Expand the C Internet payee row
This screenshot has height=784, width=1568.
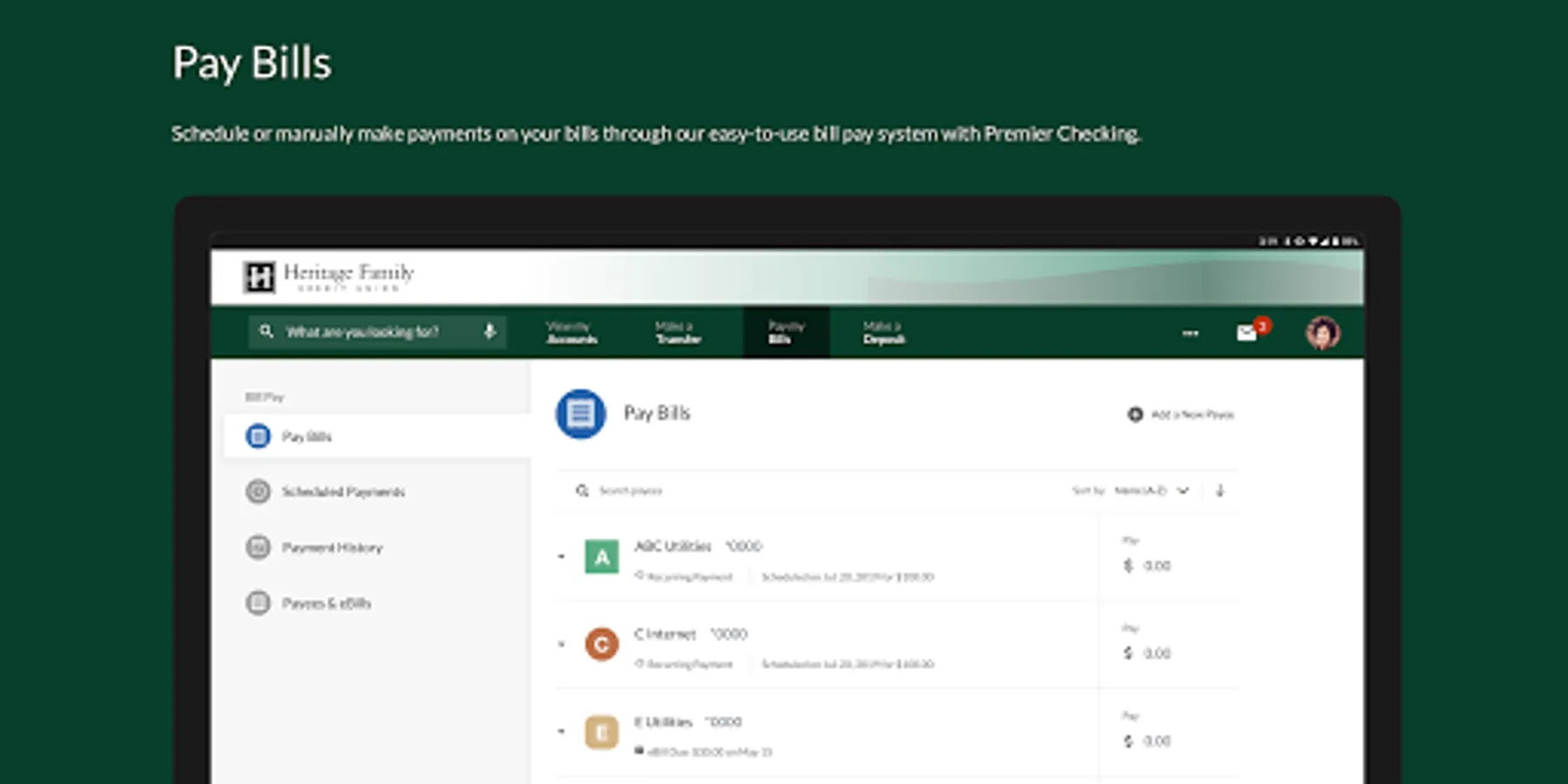click(562, 644)
